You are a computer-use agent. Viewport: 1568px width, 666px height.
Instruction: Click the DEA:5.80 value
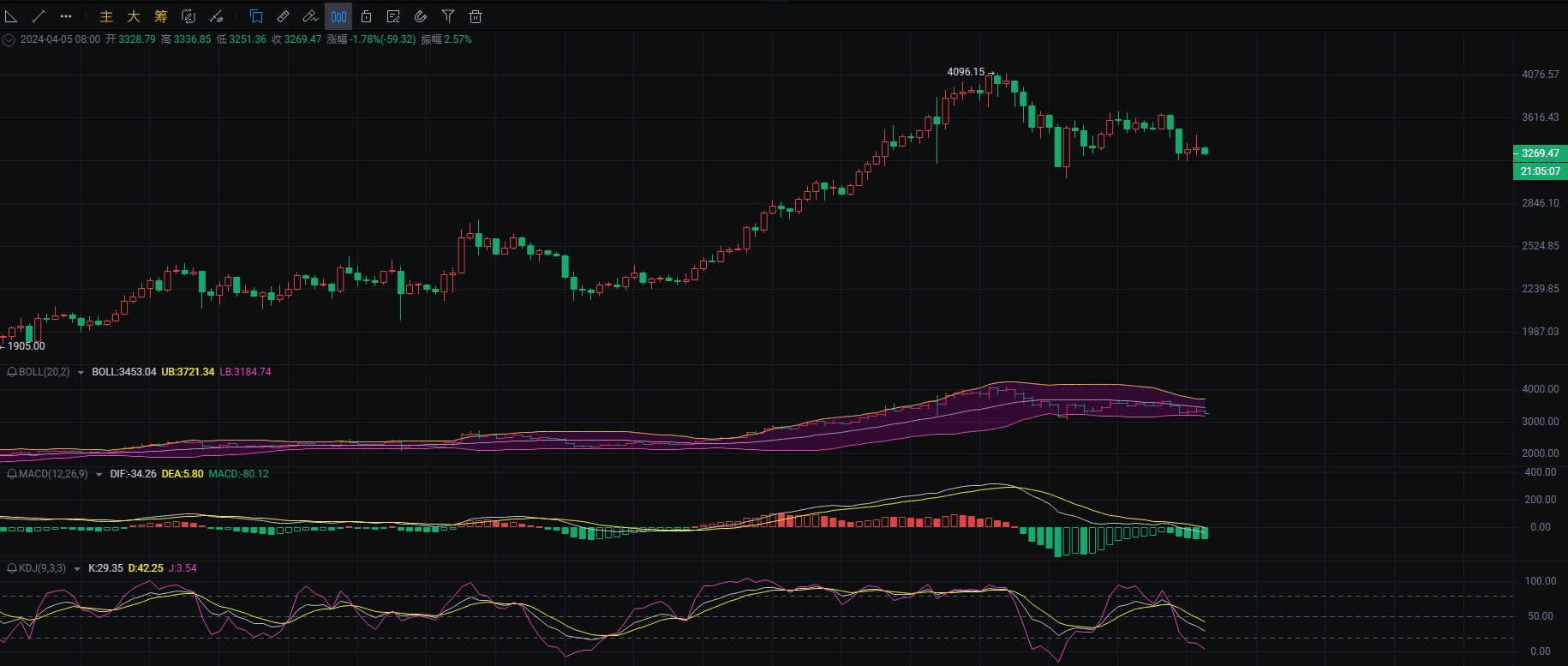pyautogui.click(x=183, y=474)
